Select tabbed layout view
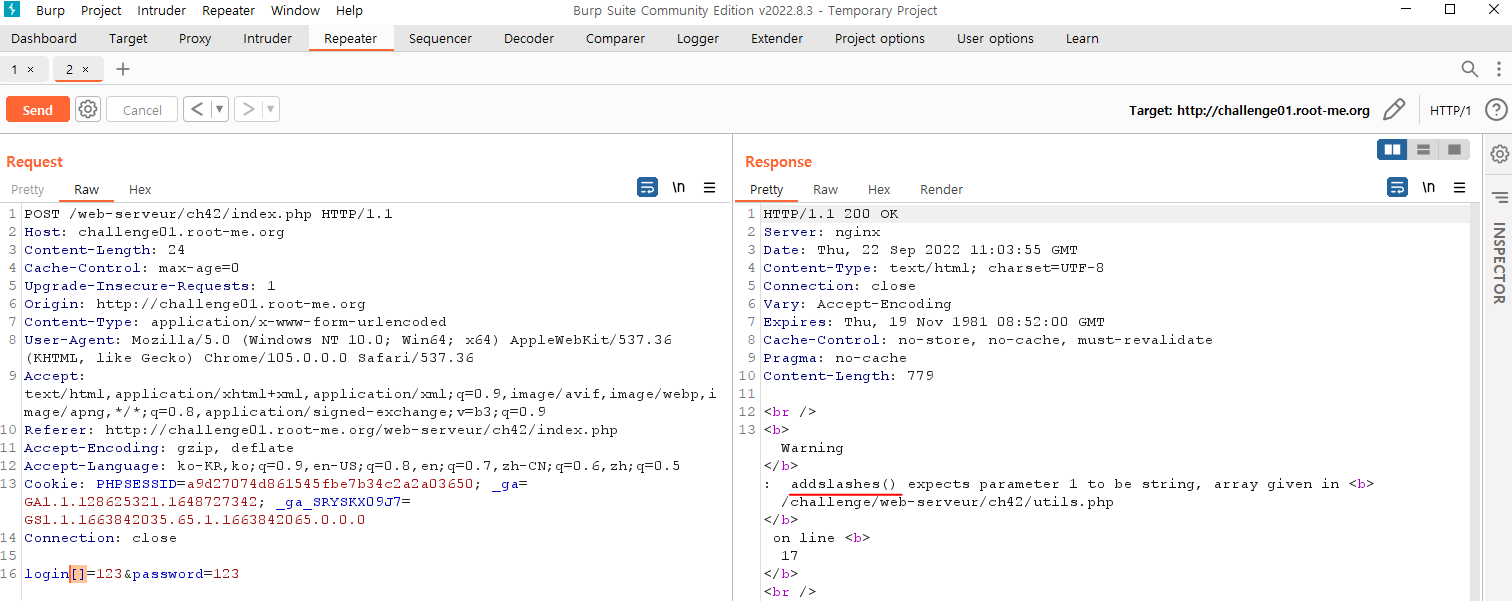This screenshot has width=1512, height=601. pyautogui.click(x=1454, y=150)
